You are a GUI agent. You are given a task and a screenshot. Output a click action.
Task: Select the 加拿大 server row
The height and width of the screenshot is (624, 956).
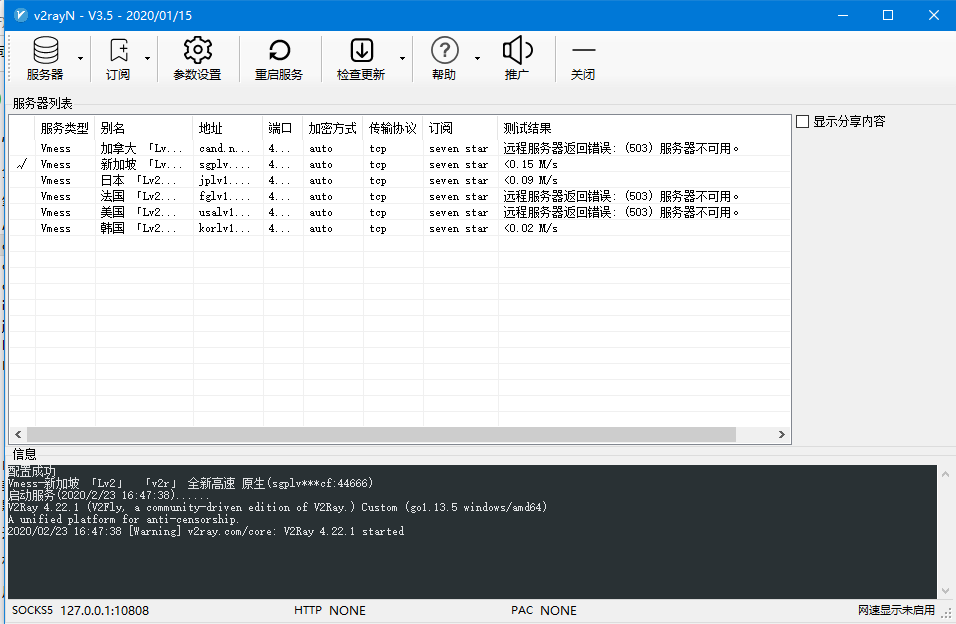(x=399, y=148)
